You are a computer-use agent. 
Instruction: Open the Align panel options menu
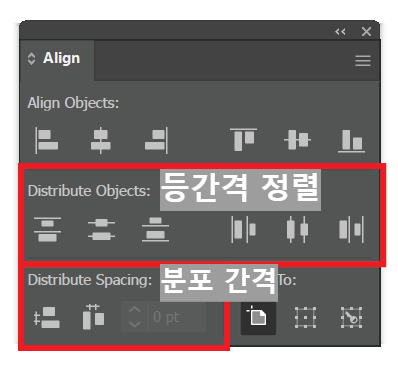pyautogui.click(x=363, y=61)
